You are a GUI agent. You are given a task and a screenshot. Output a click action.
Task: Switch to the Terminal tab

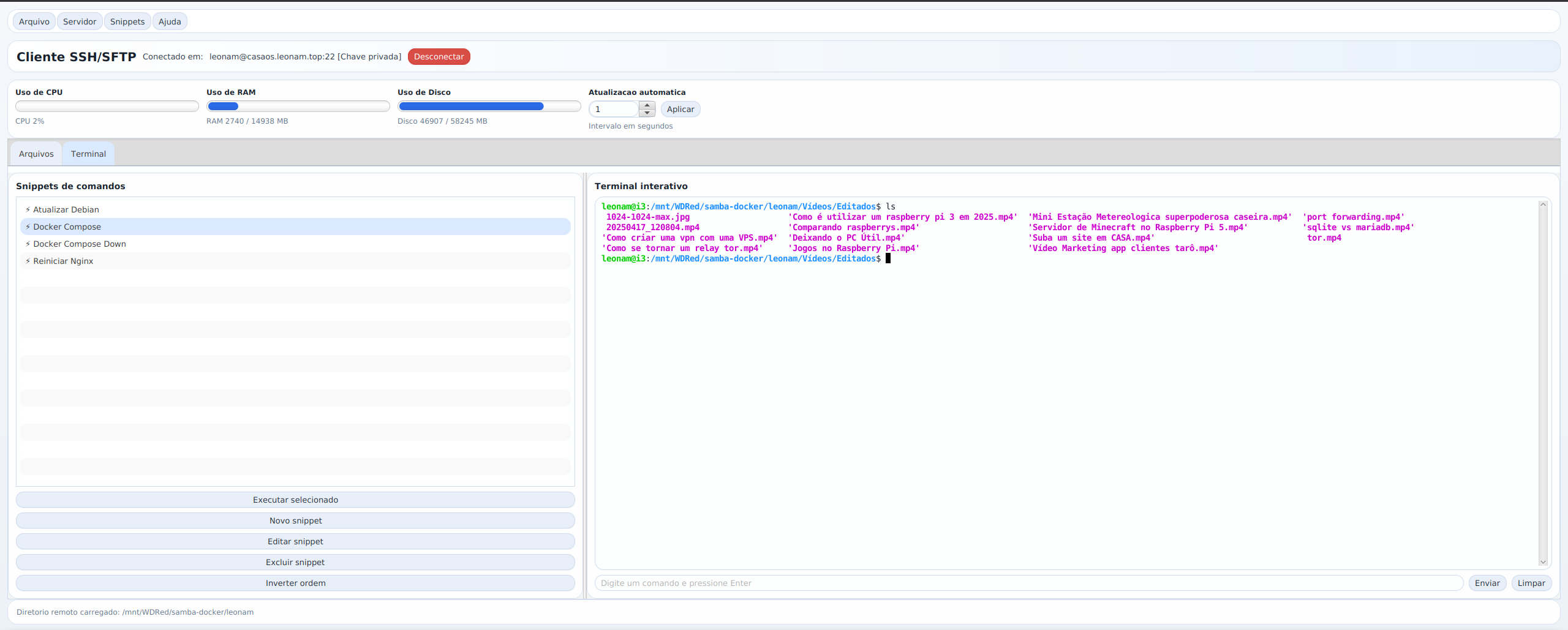point(88,154)
